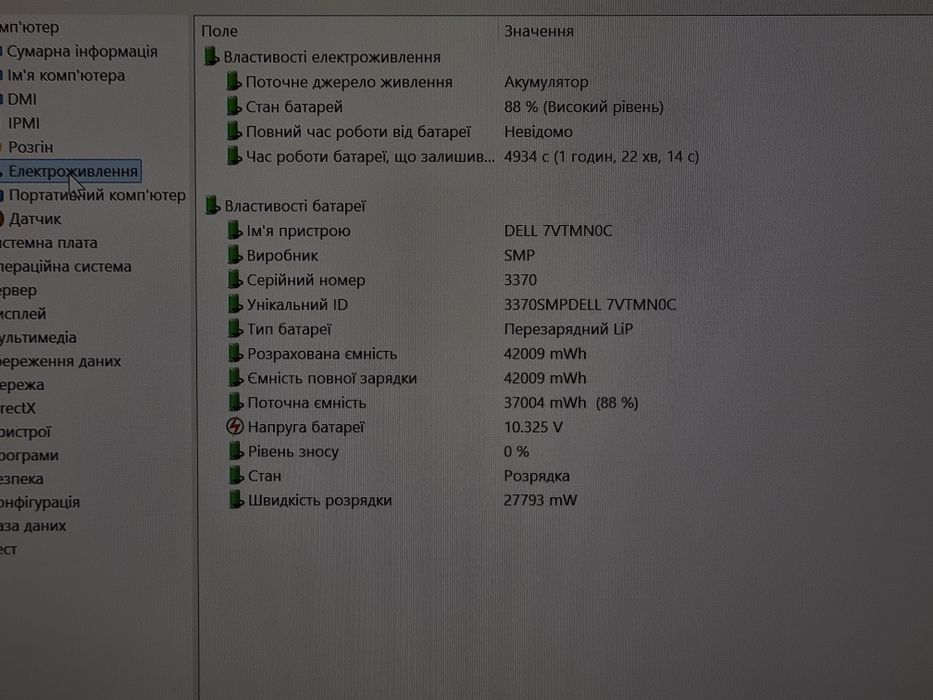933x700 pixels.
Task: Select the value 27793 mW
Action: pyautogui.click(x=540, y=500)
